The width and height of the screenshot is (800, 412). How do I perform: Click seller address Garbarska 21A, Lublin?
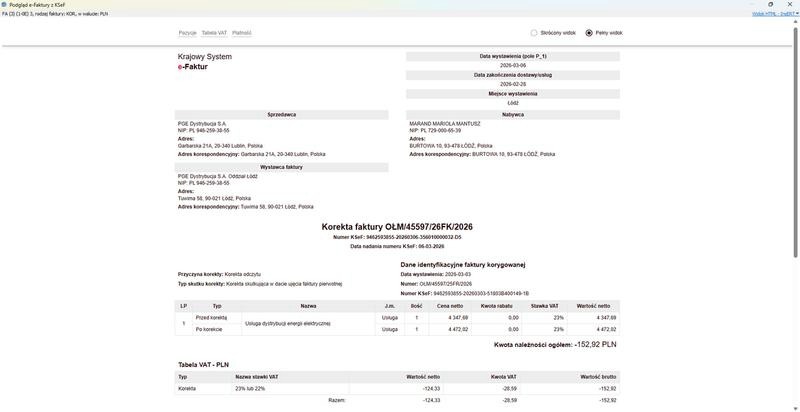point(220,146)
